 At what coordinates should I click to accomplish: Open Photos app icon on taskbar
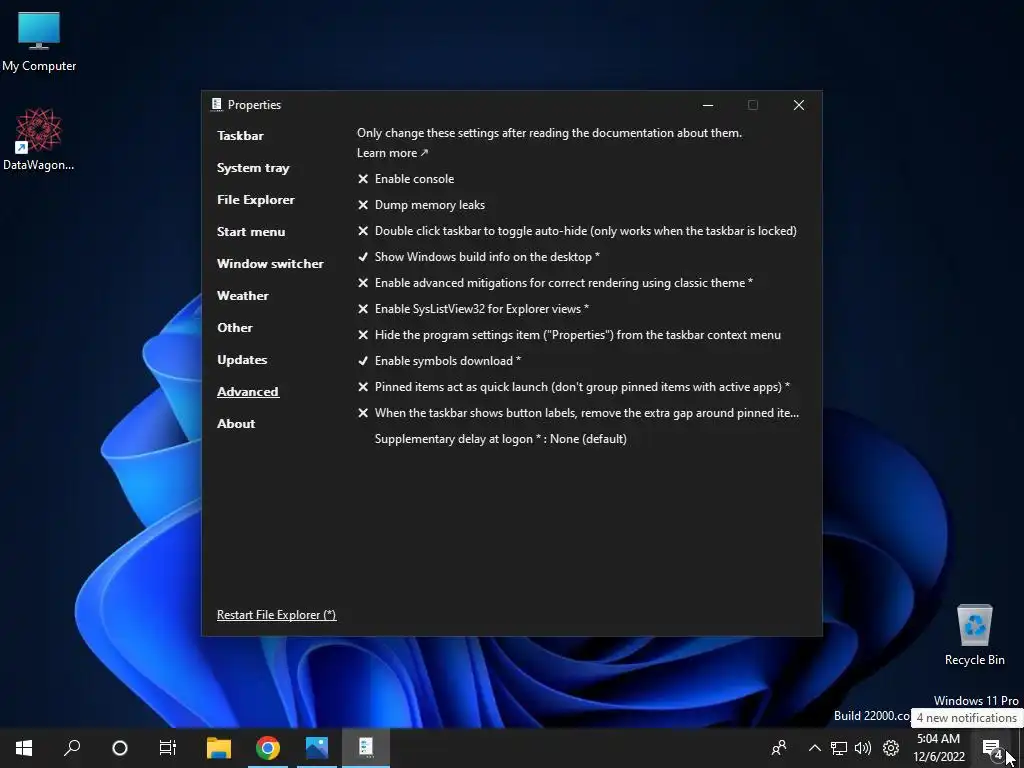click(x=317, y=747)
